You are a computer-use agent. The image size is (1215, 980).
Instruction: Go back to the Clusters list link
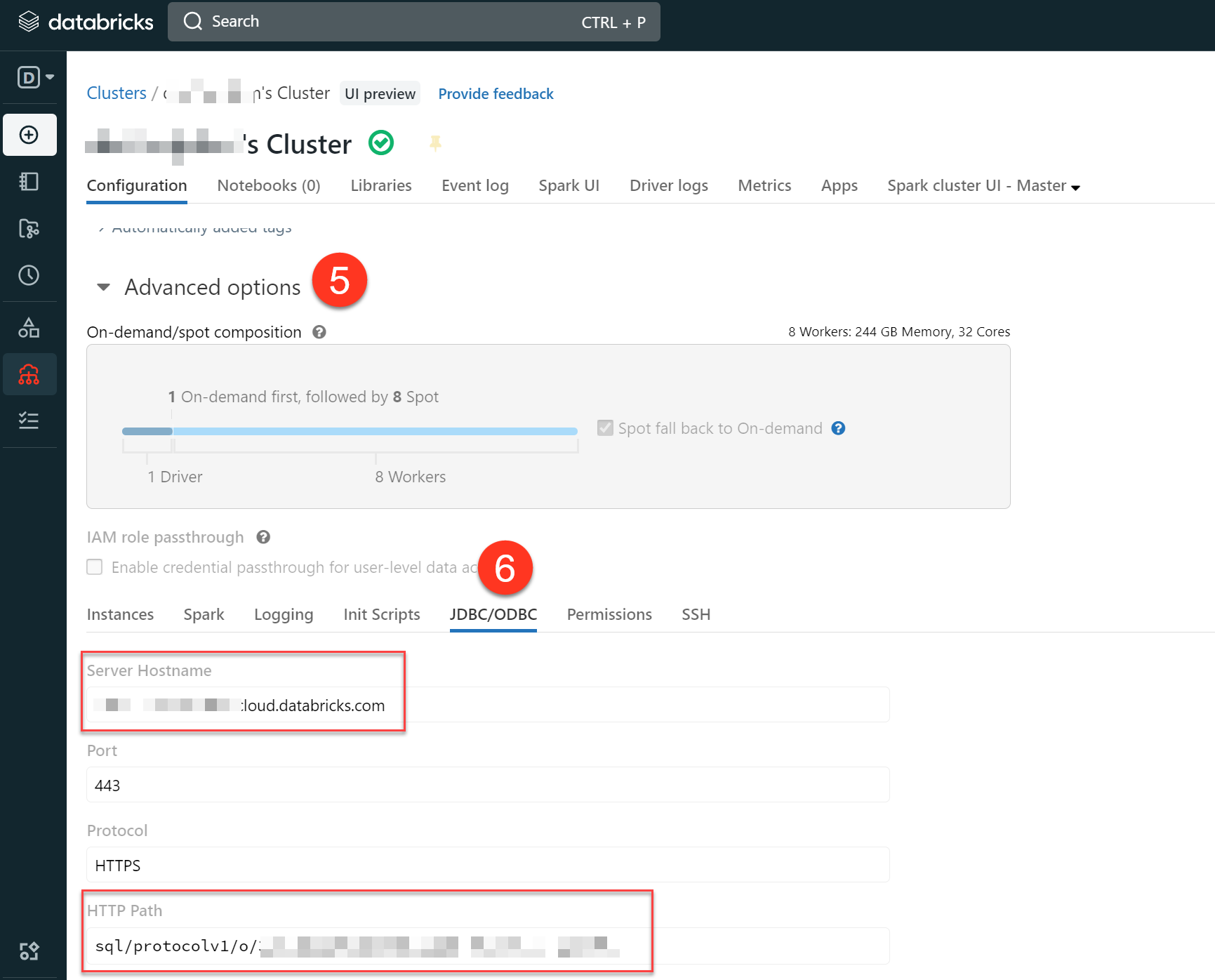[x=116, y=93]
